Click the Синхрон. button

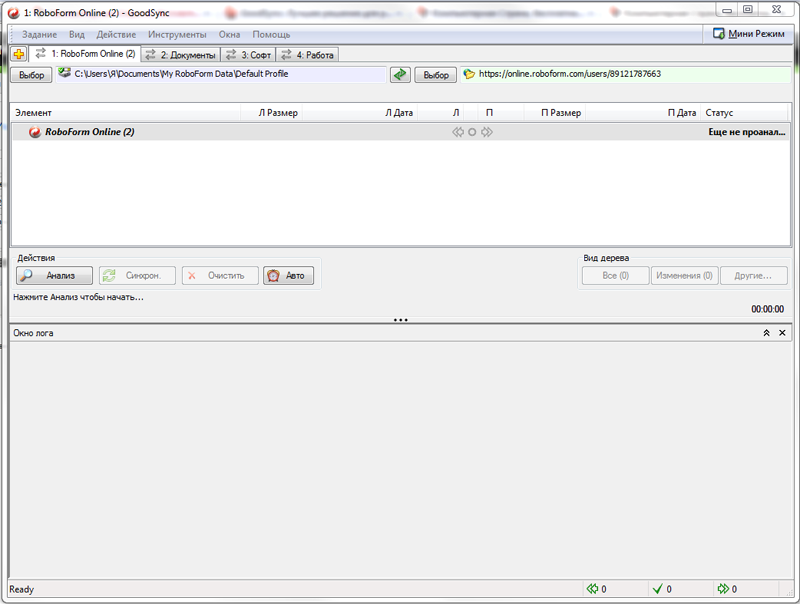pos(137,275)
